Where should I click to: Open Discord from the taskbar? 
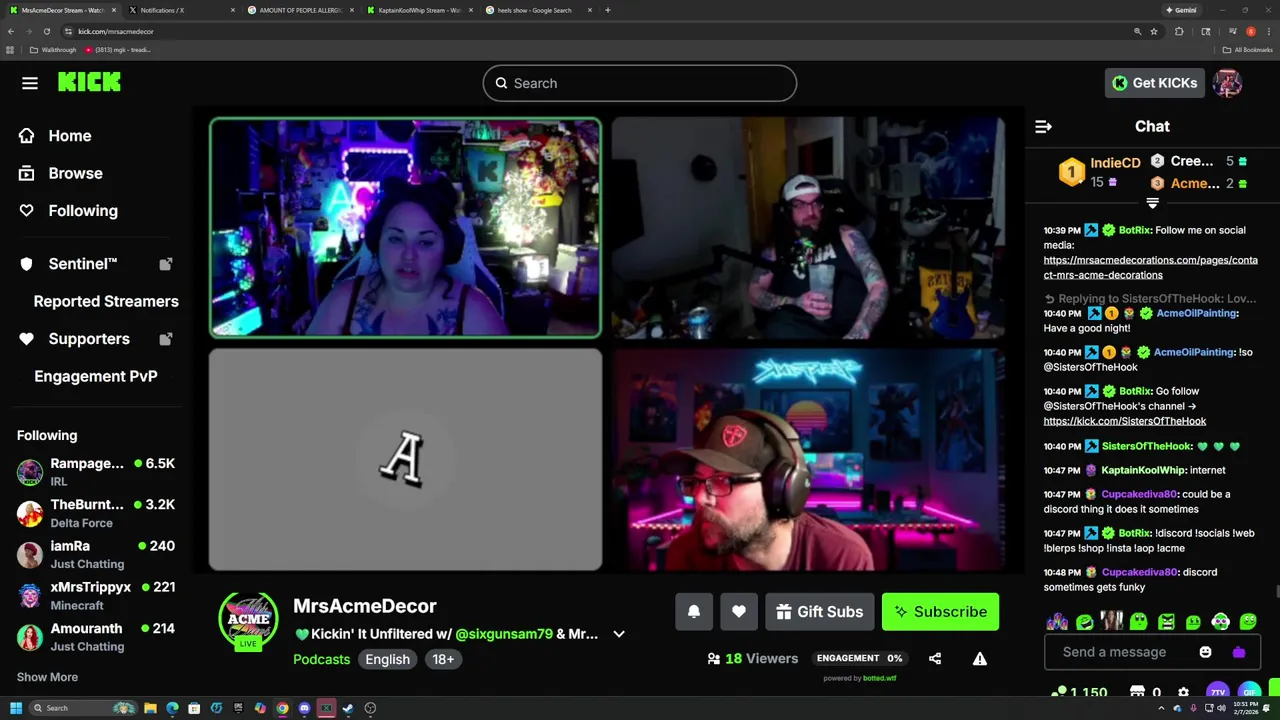click(x=304, y=708)
